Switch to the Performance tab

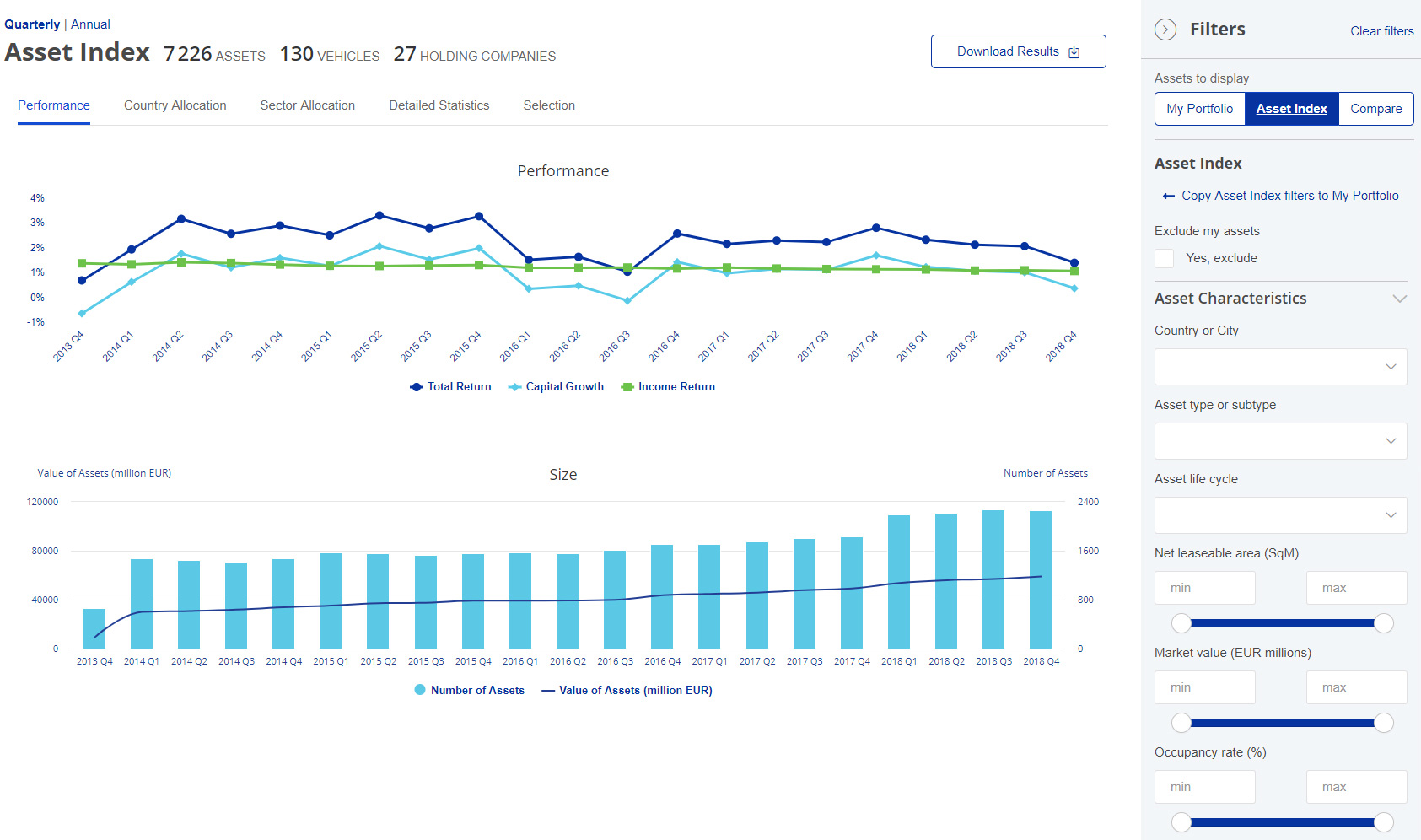coord(54,105)
